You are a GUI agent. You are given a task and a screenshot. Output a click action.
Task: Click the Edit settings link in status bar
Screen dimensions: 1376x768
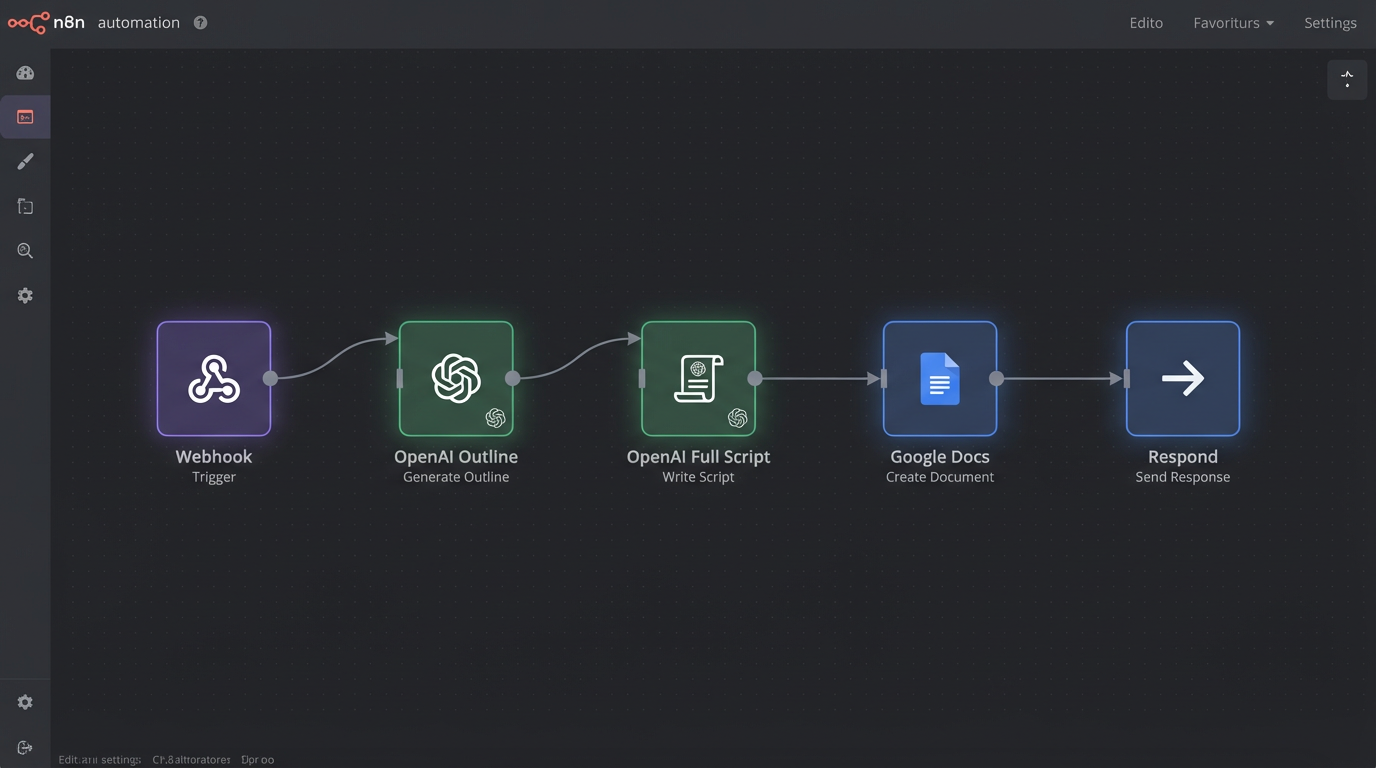pos(99,759)
